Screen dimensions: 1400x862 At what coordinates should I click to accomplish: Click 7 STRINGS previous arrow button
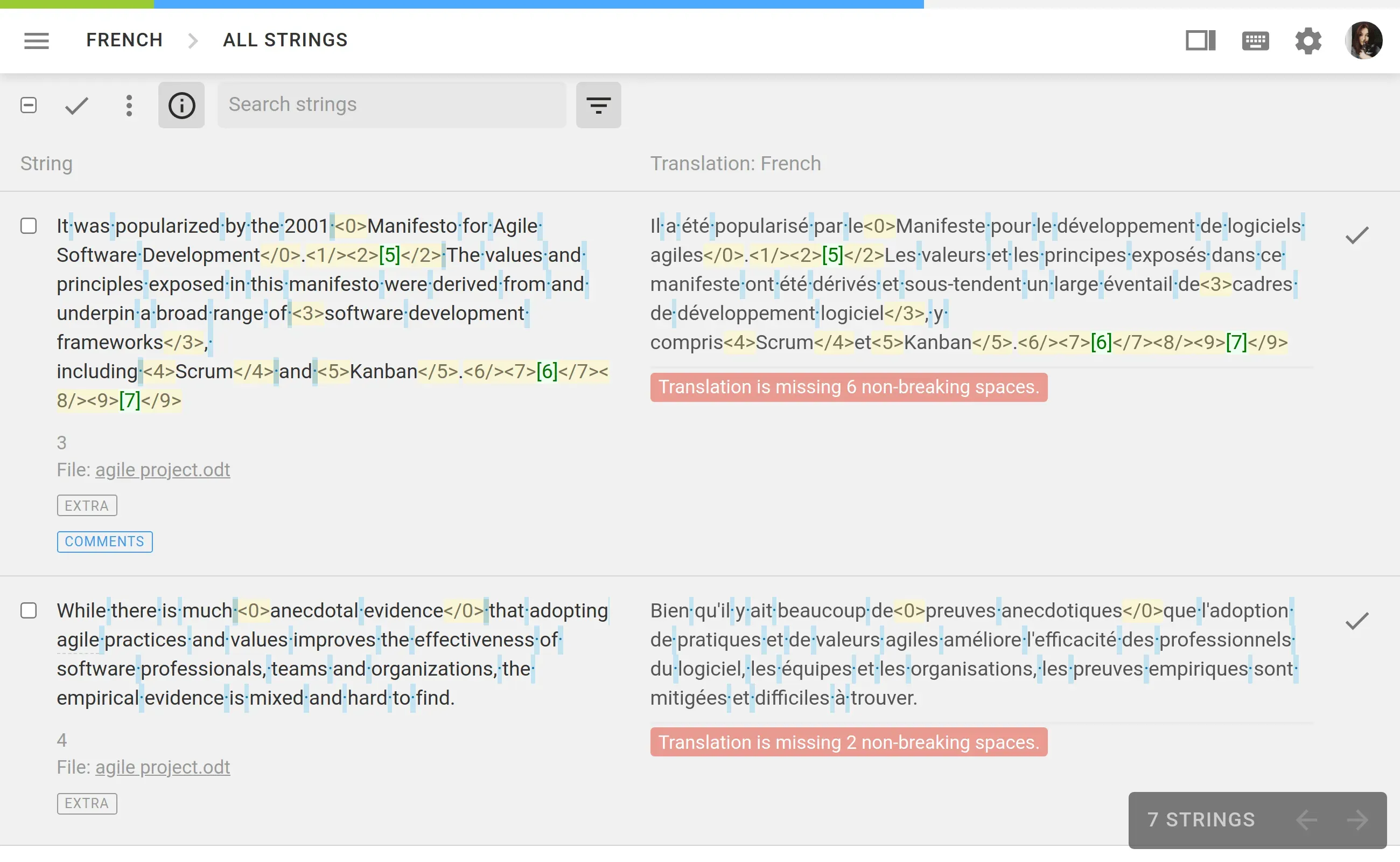[1307, 818]
